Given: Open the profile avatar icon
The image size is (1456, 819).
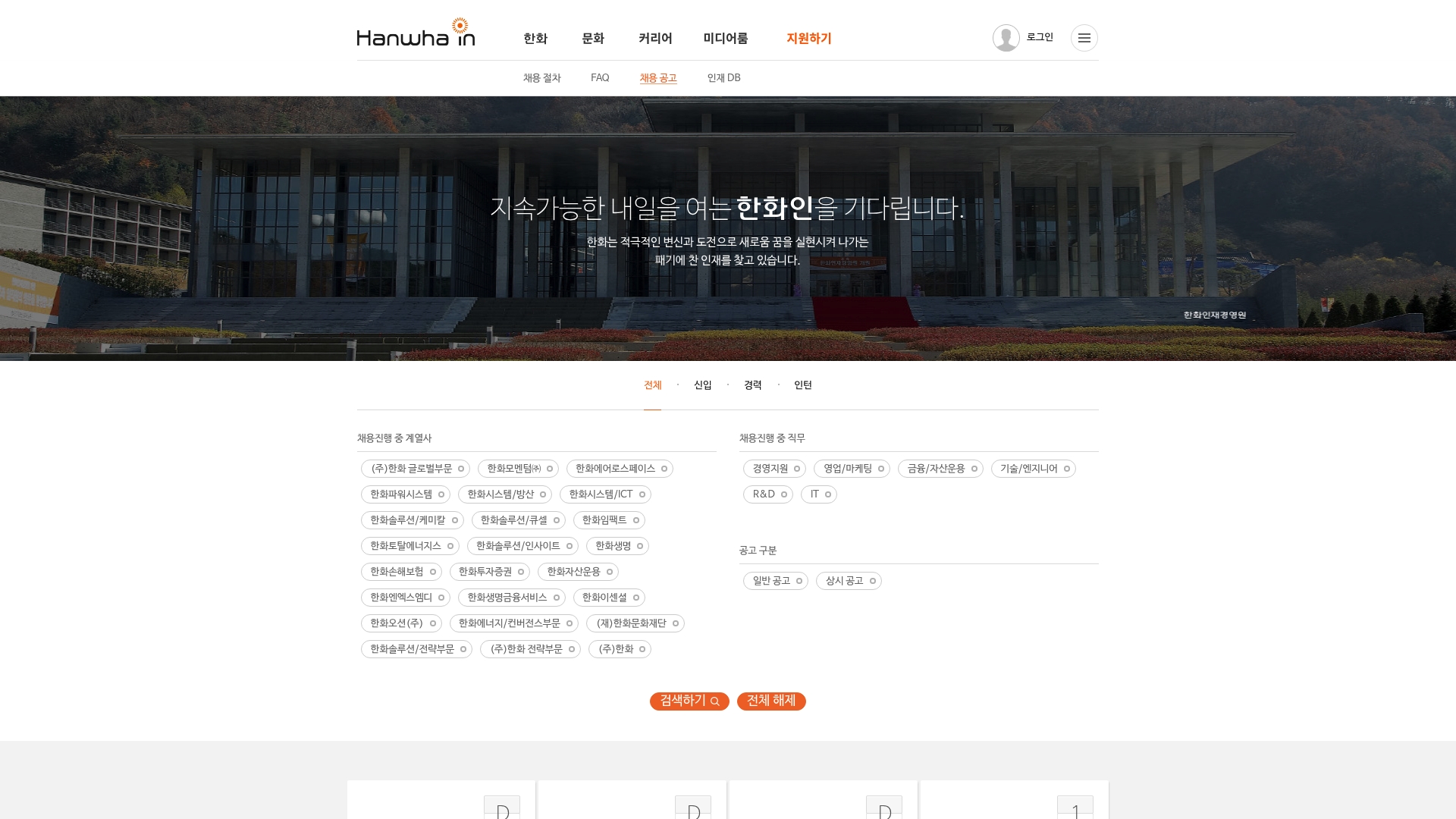Looking at the screenshot, I should point(1006,38).
